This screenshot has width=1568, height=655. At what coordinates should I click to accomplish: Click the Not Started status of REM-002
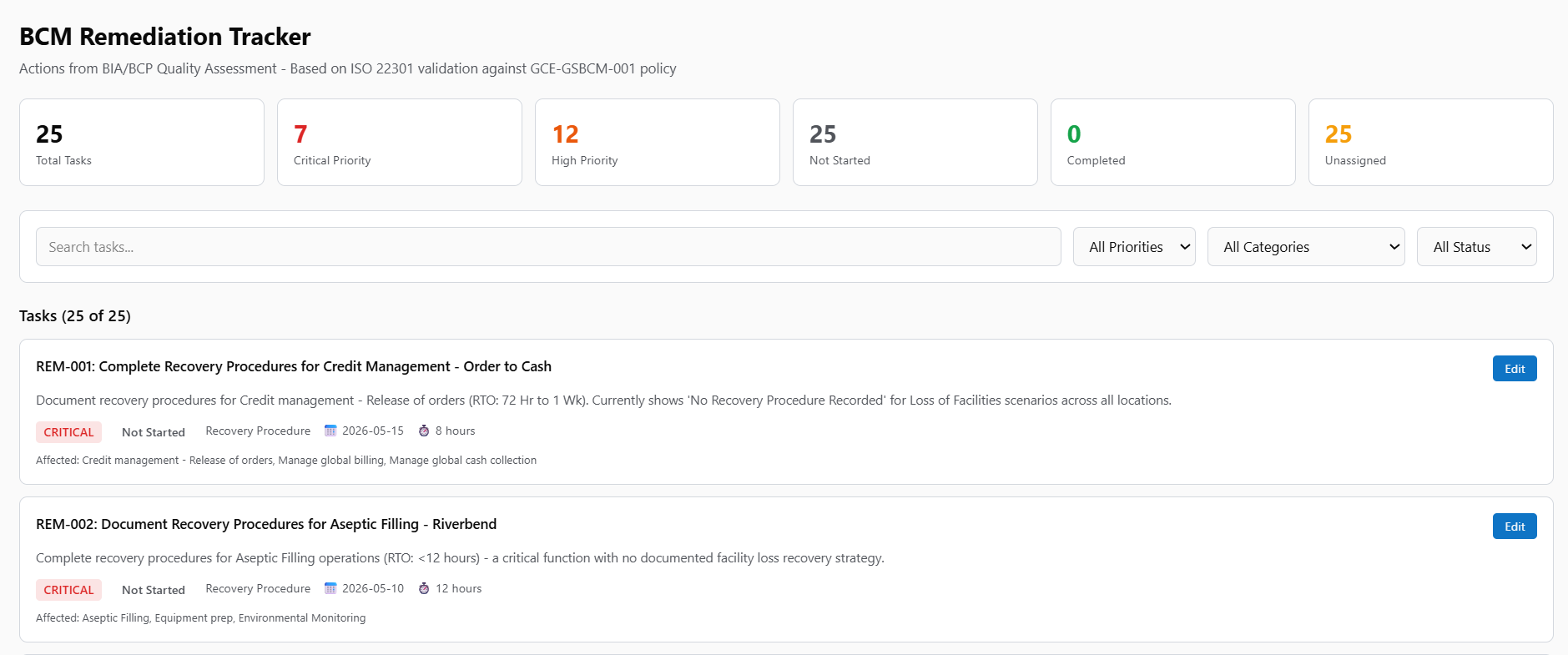154,590
